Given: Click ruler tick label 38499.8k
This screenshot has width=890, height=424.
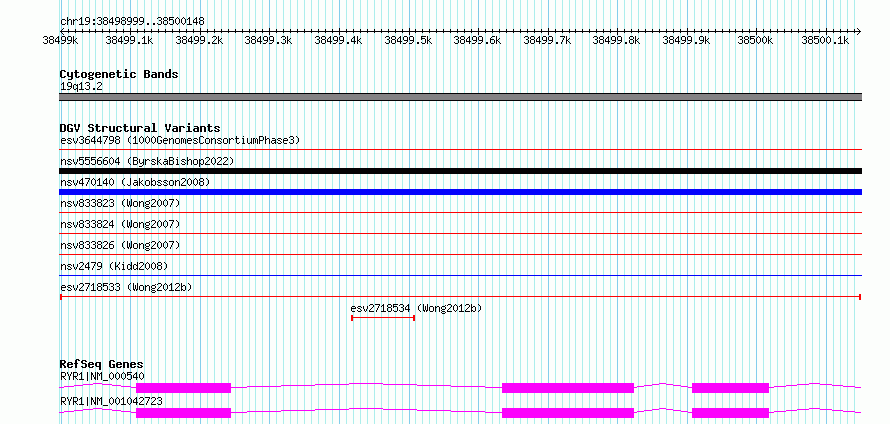Looking at the screenshot, I should coord(616,40).
